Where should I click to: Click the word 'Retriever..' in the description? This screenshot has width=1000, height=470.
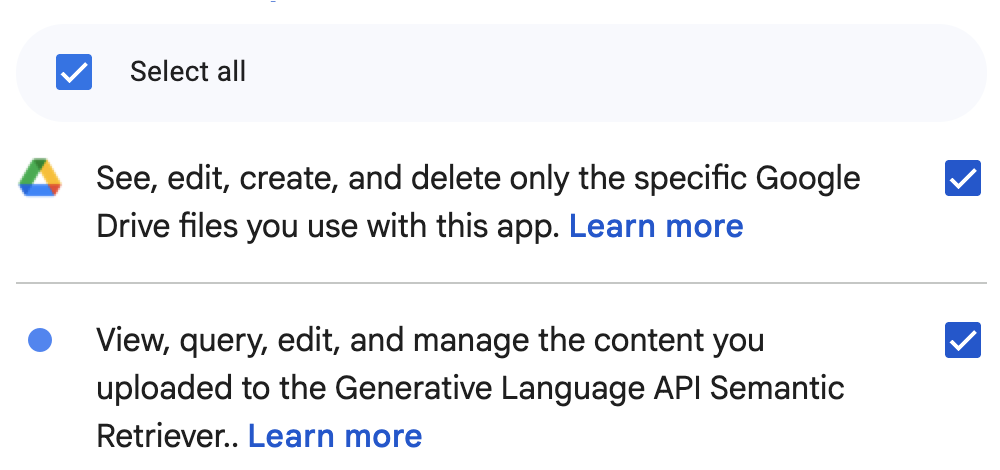(x=168, y=437)
